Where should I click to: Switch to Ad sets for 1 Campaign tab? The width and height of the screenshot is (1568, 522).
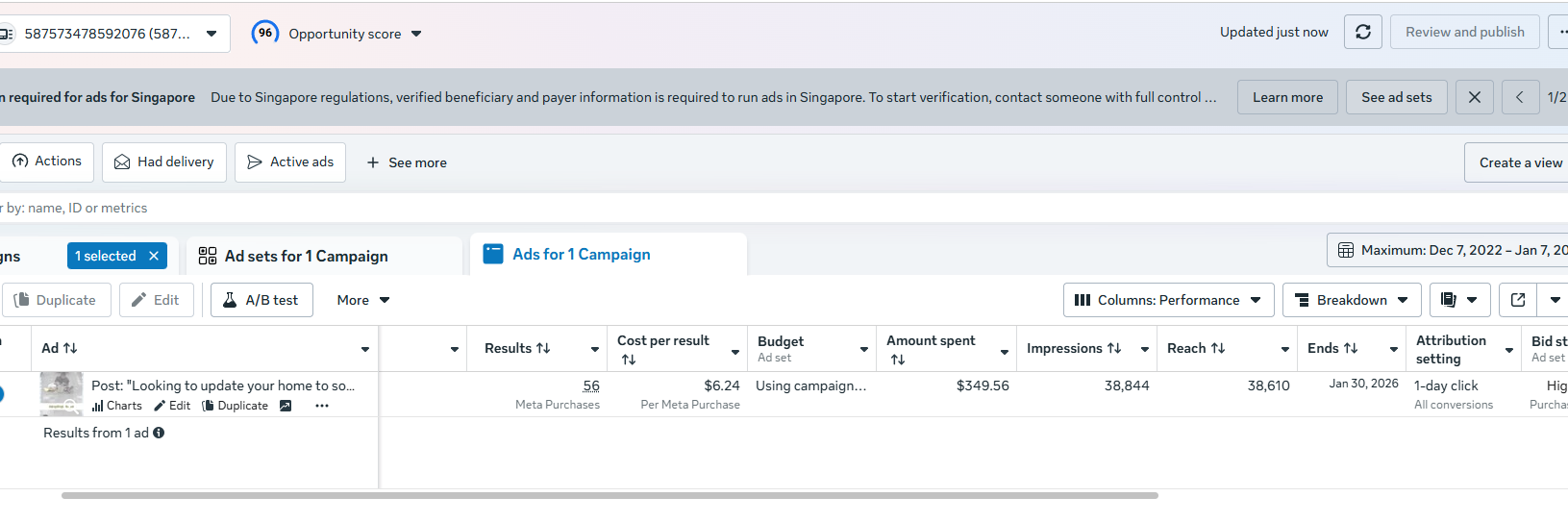click(306, 256)
